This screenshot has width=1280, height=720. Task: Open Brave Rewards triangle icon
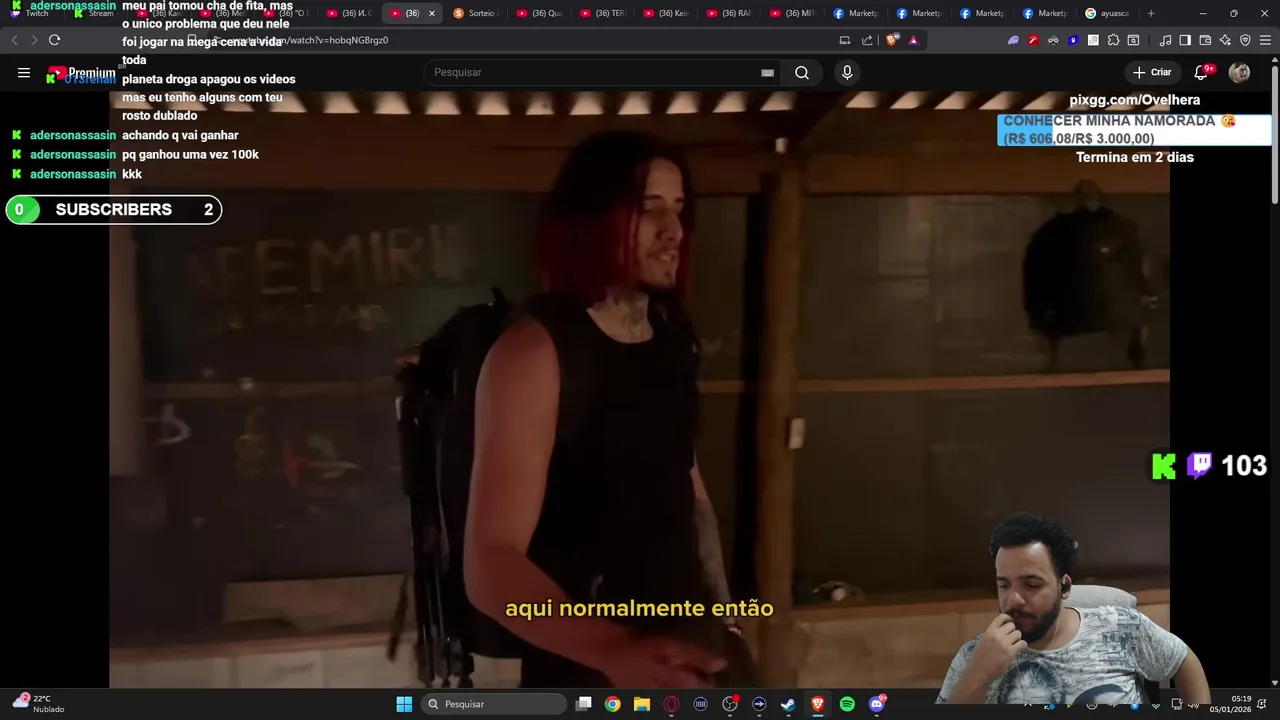[913, 40]
